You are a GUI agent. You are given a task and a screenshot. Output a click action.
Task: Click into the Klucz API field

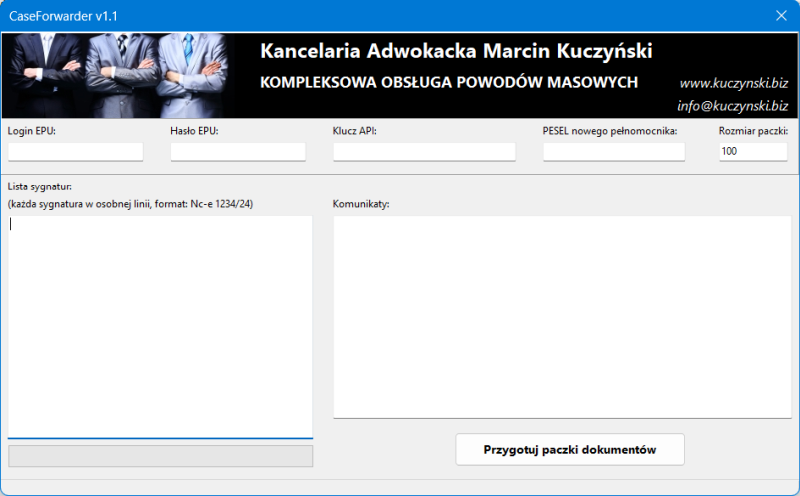(x=424, y=152)
